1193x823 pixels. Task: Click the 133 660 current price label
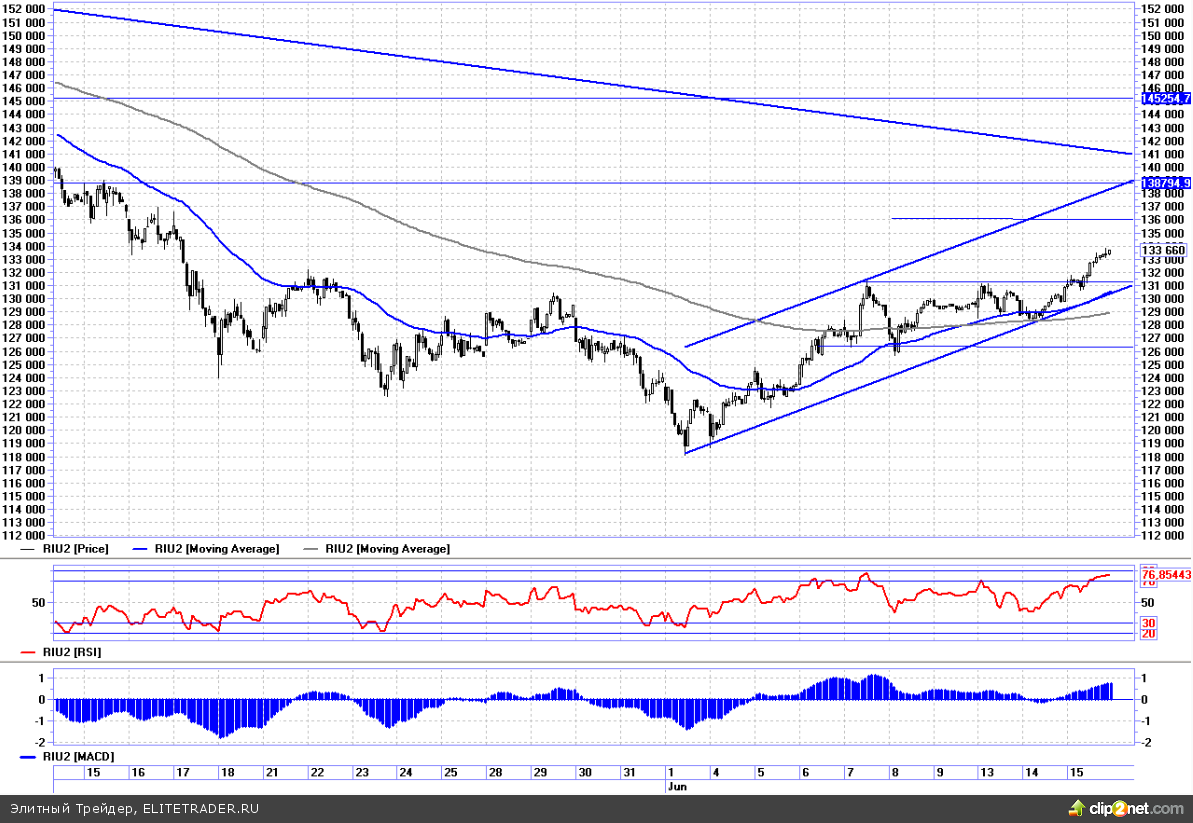[x=1163, y=250]
